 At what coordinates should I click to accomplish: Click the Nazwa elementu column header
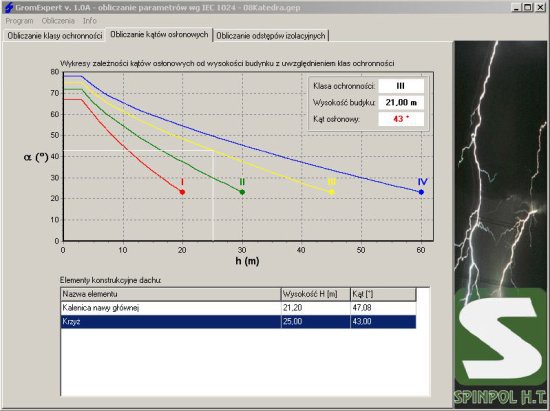pyautogui.click(x=171, y=294)
